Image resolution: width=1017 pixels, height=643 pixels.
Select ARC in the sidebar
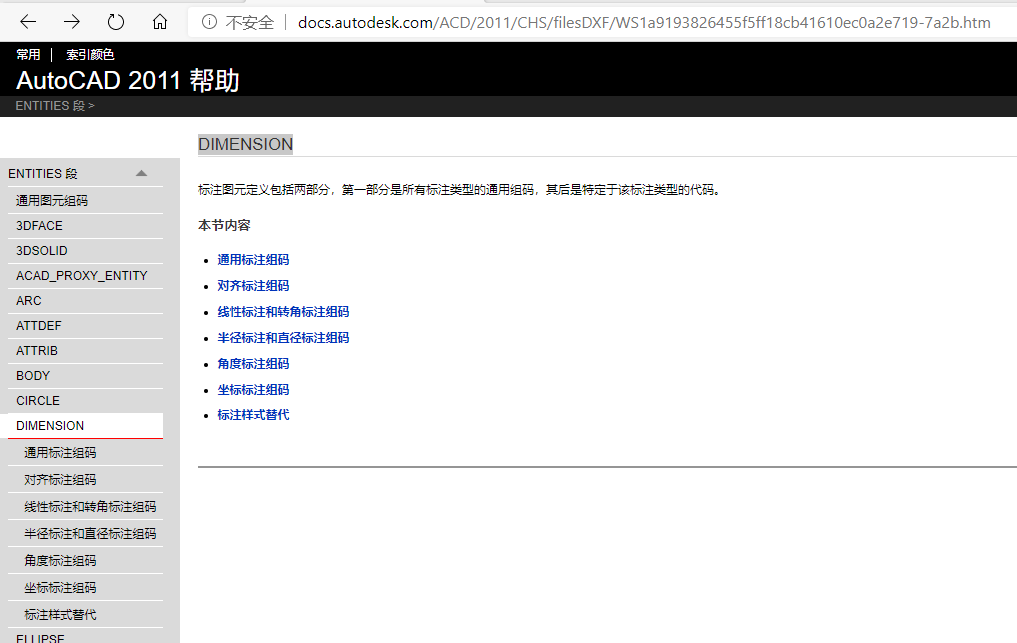coord(28,300)
